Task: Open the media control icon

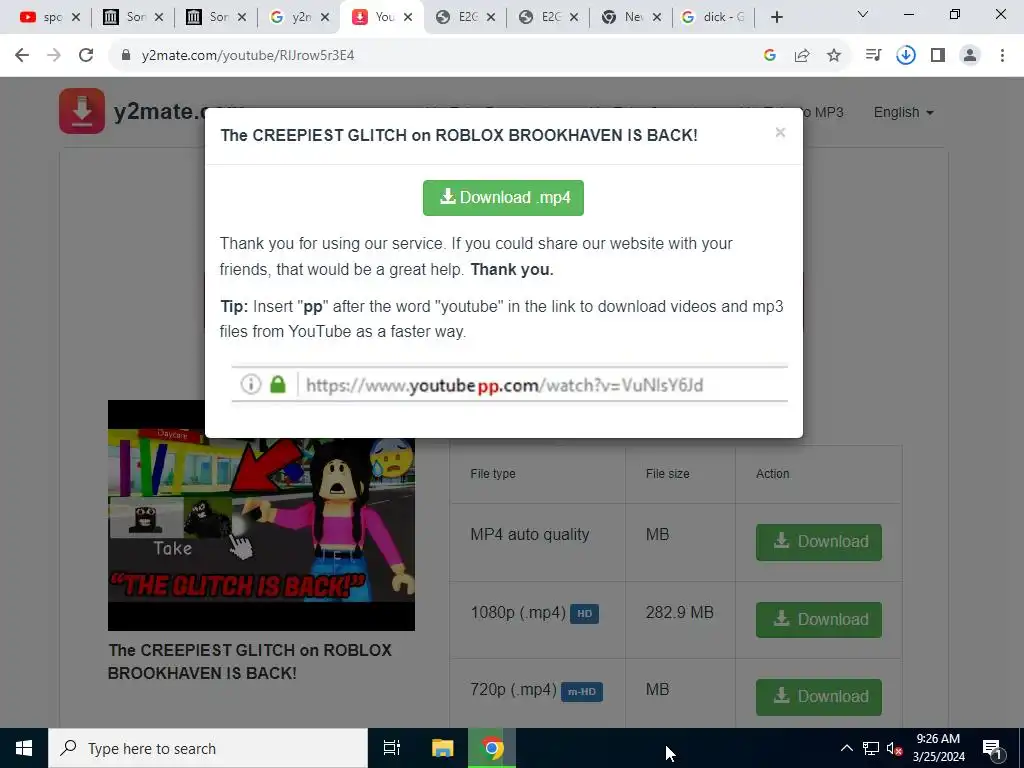Action: [x=873, y=56]
